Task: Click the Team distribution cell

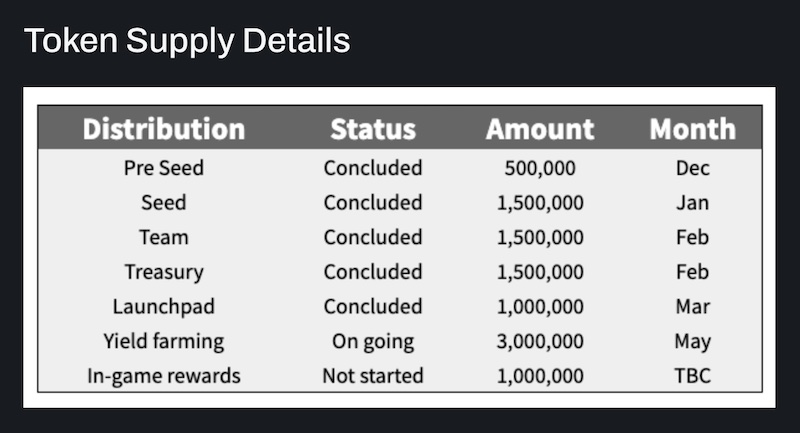Action: tap(164, 237)
